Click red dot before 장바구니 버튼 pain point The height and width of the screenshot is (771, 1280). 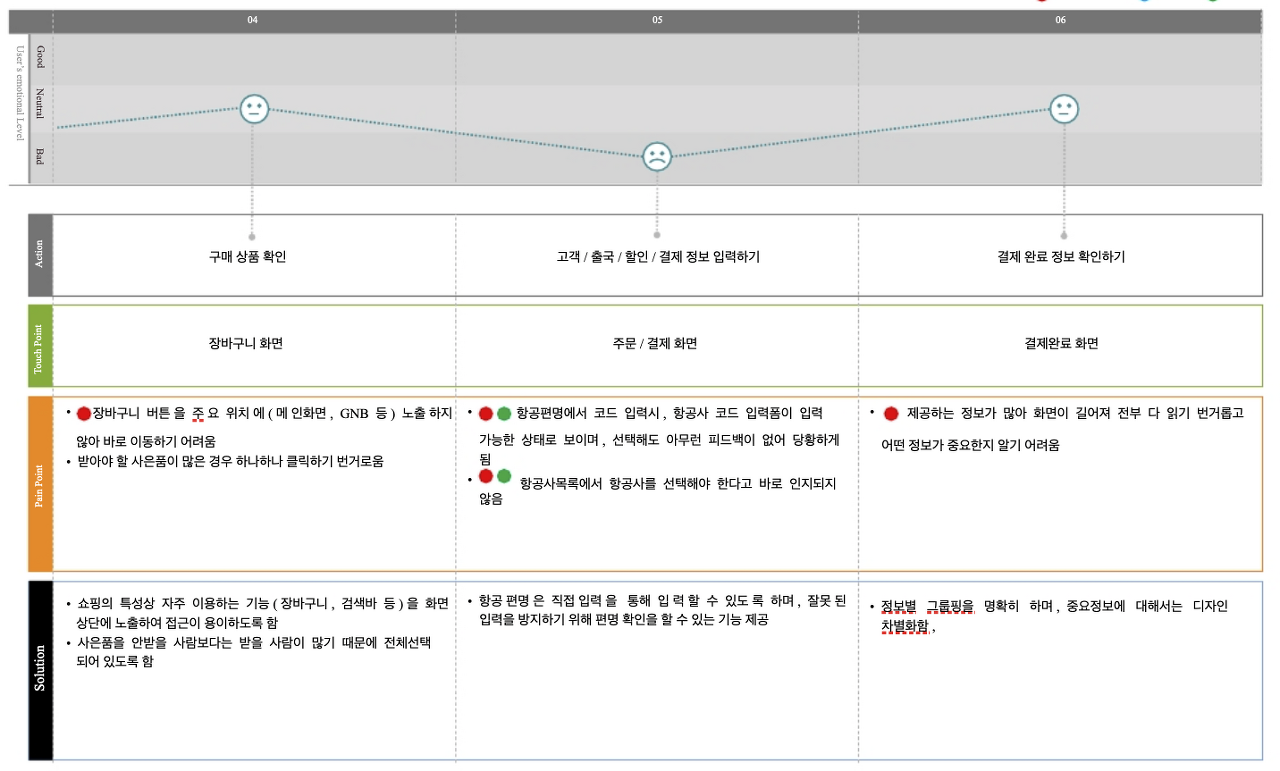click(84, 413)
